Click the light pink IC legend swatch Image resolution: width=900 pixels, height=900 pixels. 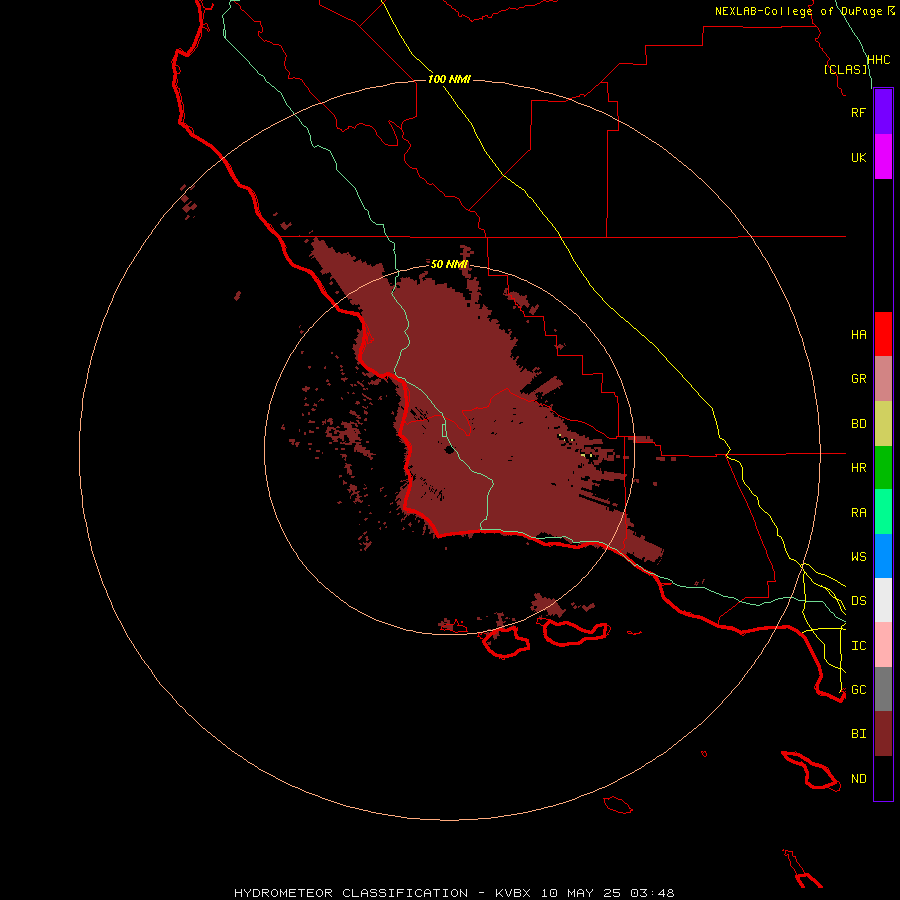click(883, 645)
